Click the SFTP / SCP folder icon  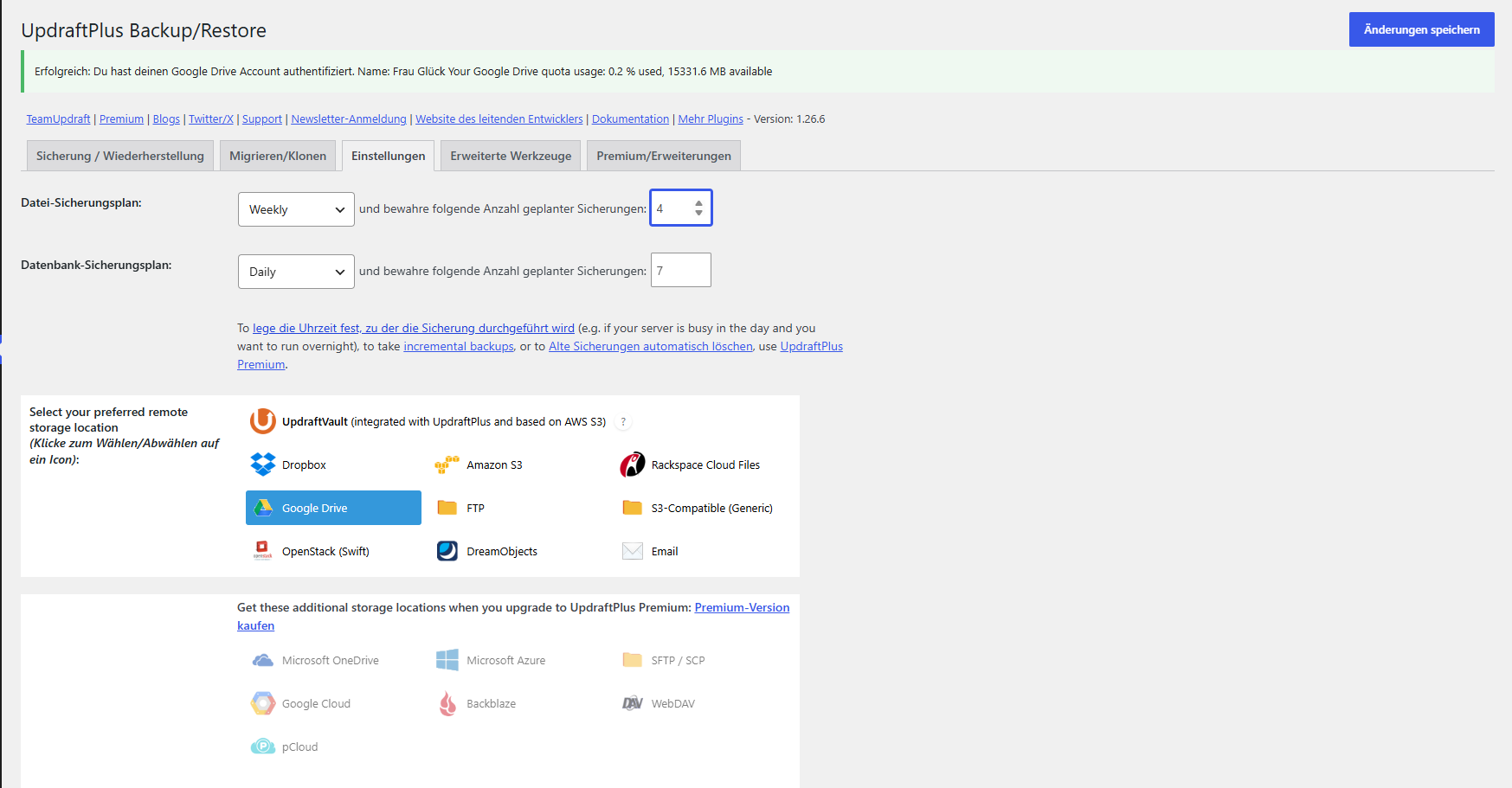pos(633,660)
